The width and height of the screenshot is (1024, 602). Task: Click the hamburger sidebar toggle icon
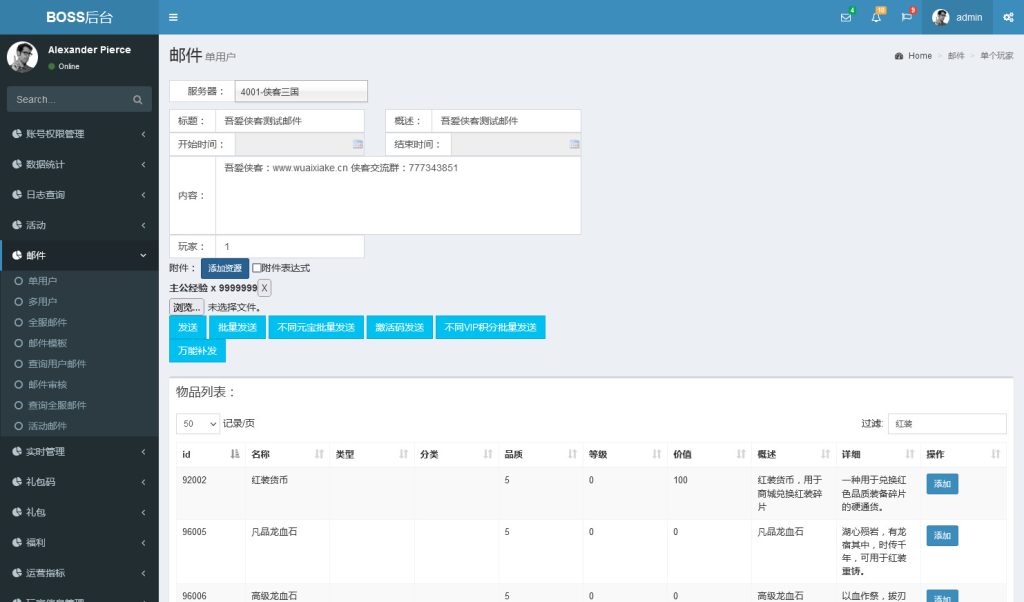pos(173,17)
